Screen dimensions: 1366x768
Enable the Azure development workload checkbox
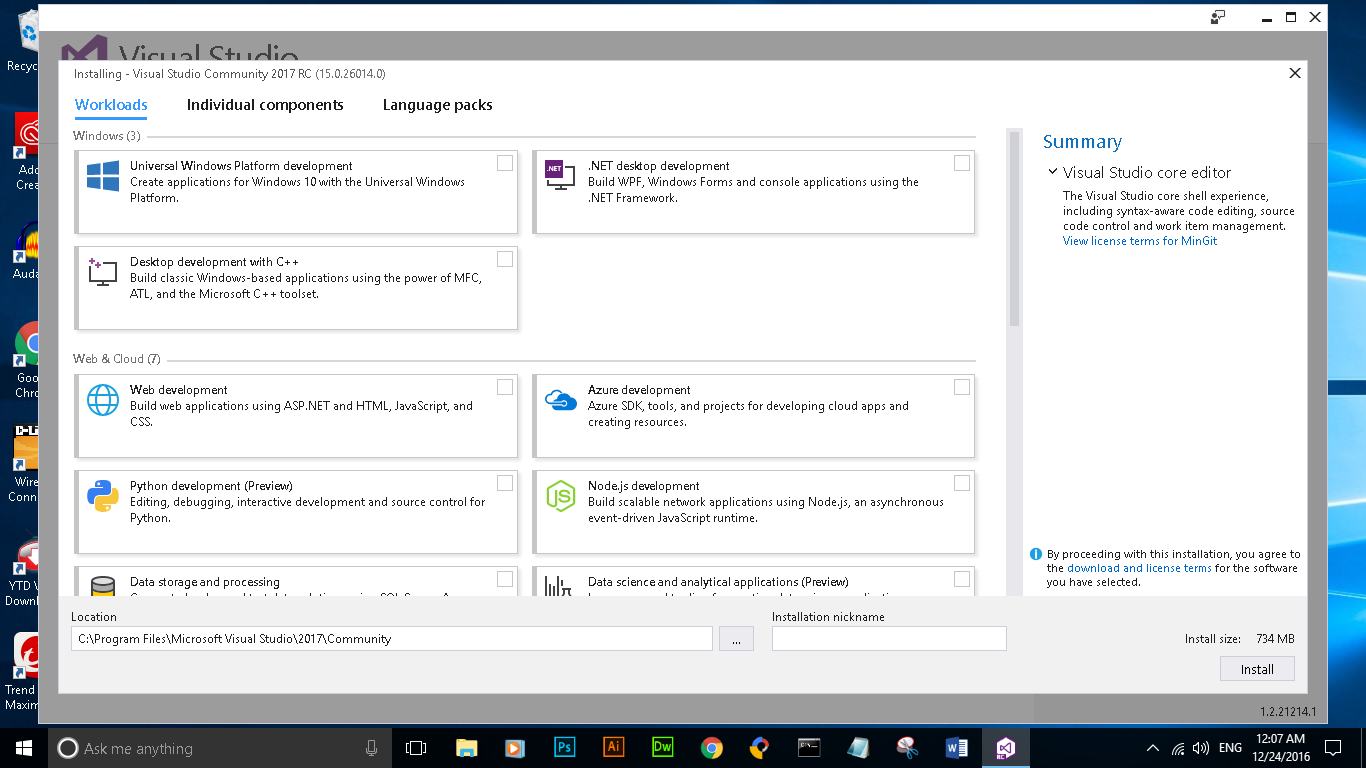[962, 387]
